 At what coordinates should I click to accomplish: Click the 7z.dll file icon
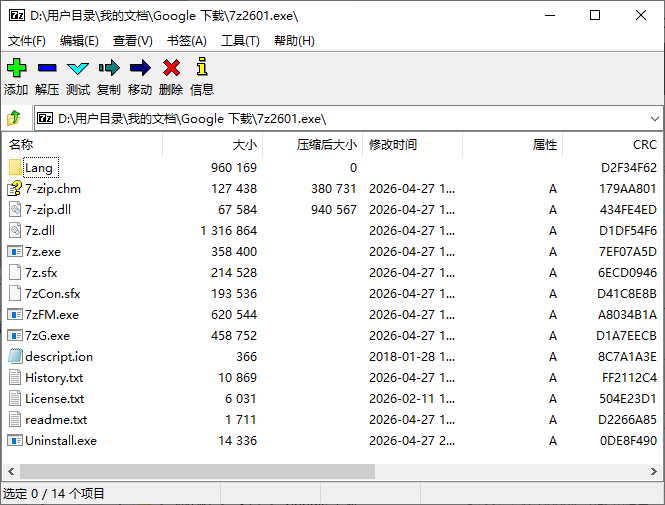pos(15,230)
